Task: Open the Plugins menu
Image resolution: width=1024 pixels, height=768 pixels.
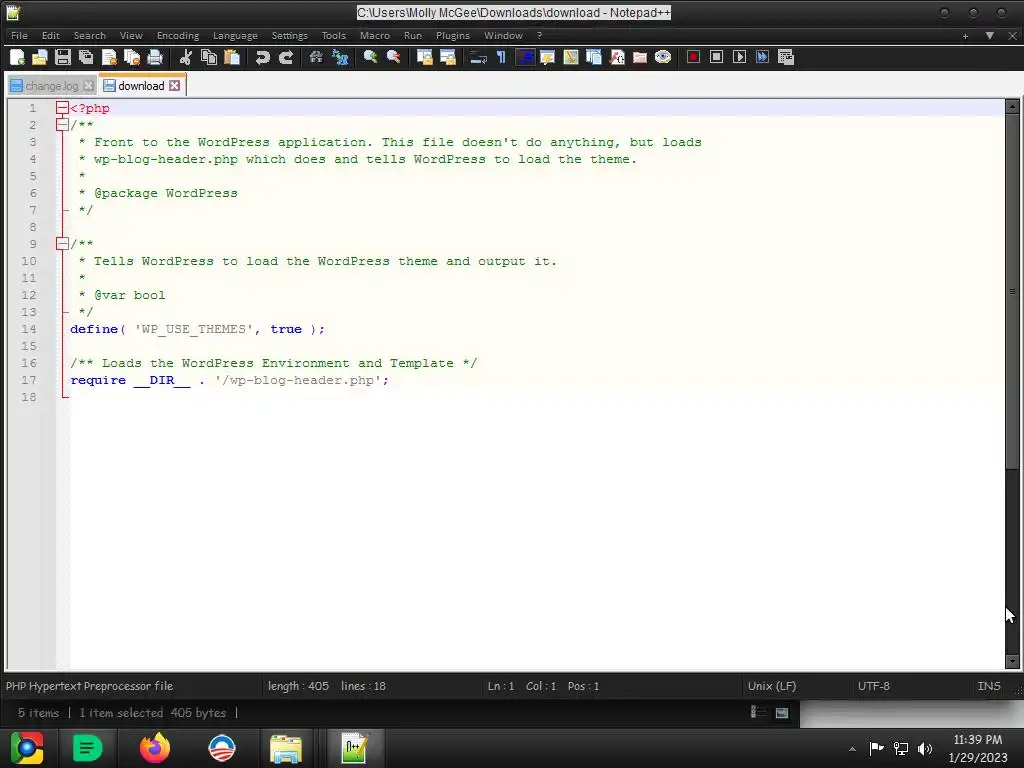Action: click(x=453, y=35)
